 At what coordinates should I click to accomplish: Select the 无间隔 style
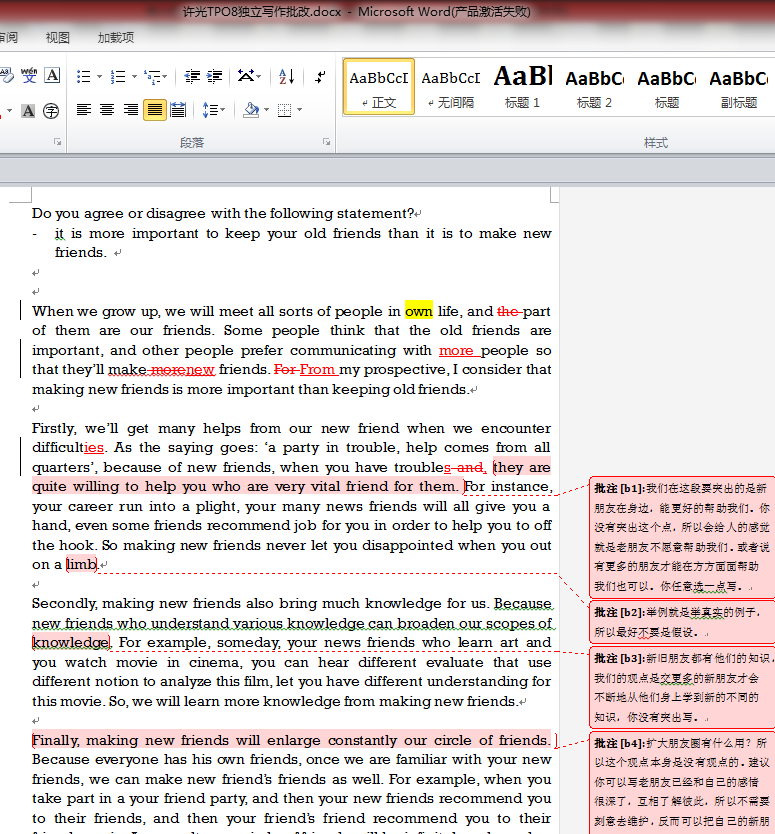point(451,87)
